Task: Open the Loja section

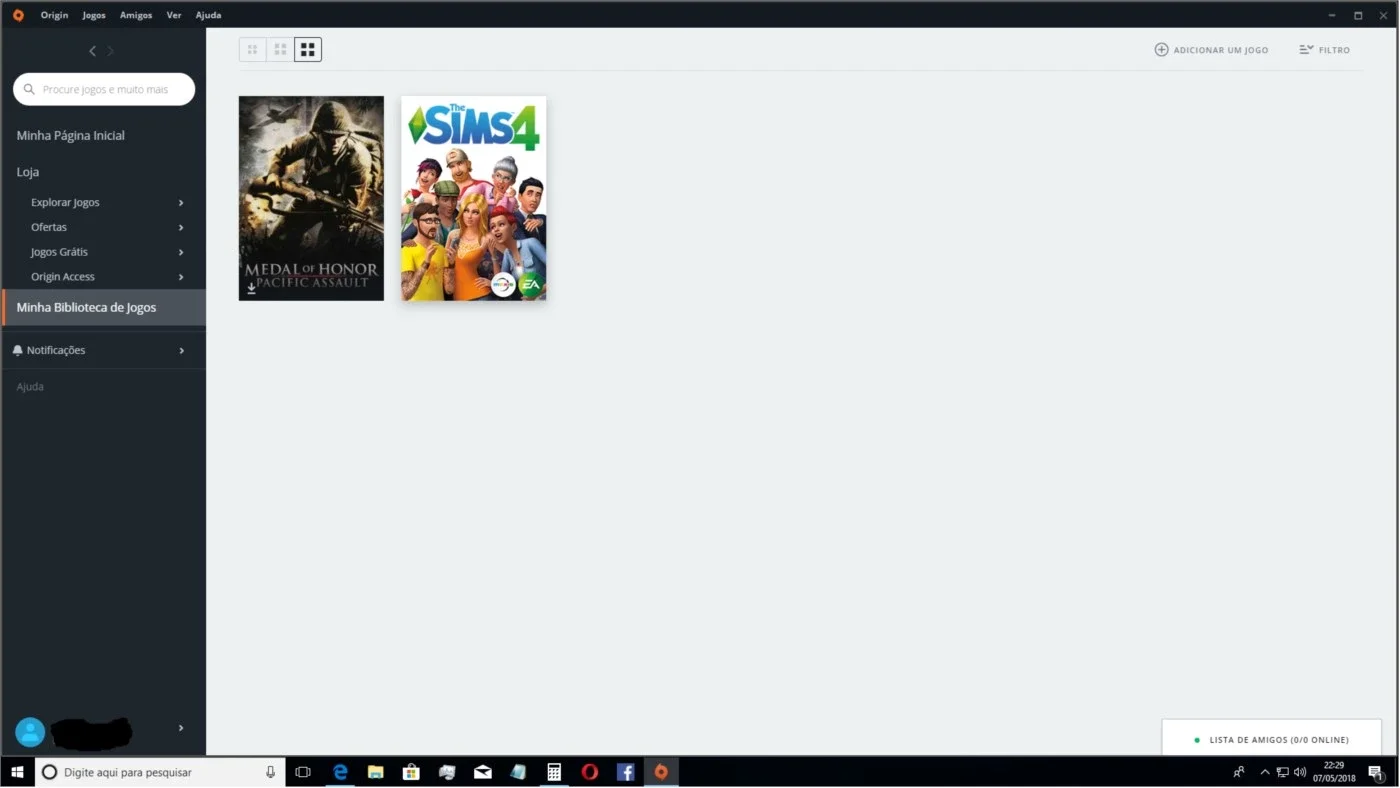Action: tap(28, 172)
